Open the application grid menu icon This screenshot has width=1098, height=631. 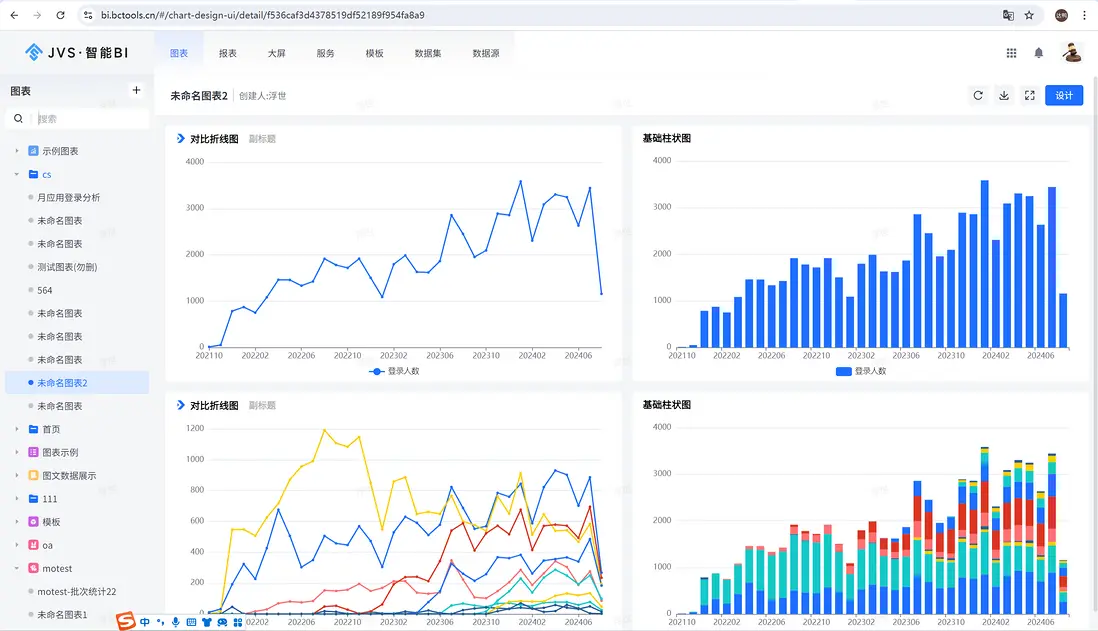click(x=1011, y=53)
